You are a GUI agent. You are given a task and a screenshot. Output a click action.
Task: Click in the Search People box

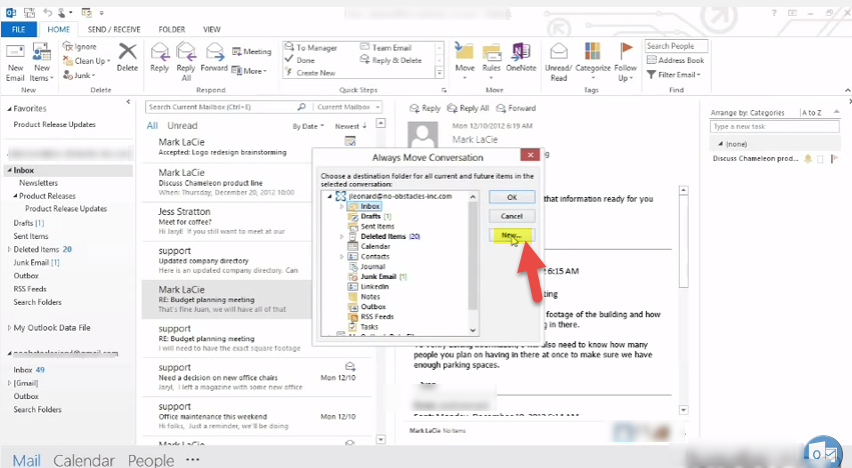tap(676, 46)
